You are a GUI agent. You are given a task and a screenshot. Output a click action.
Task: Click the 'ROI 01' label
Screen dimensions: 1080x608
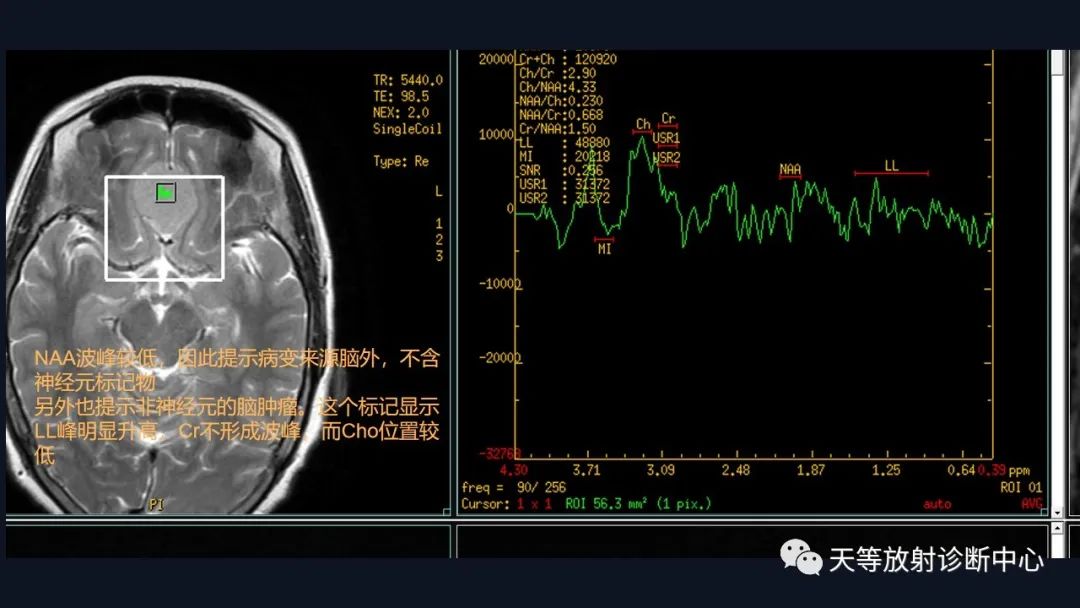[1021, 488]
